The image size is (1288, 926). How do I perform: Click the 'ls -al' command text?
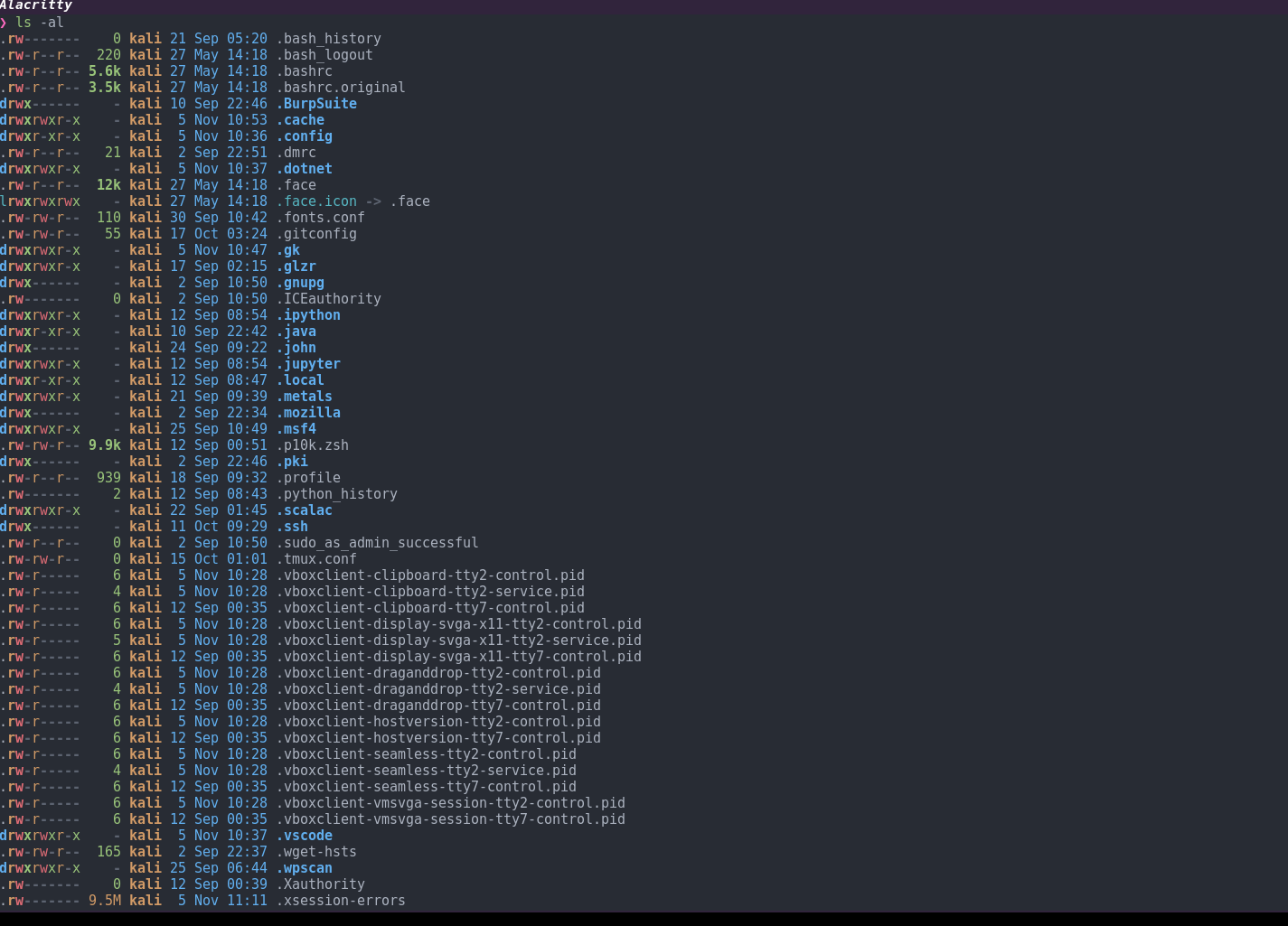[x=40, y=23]
